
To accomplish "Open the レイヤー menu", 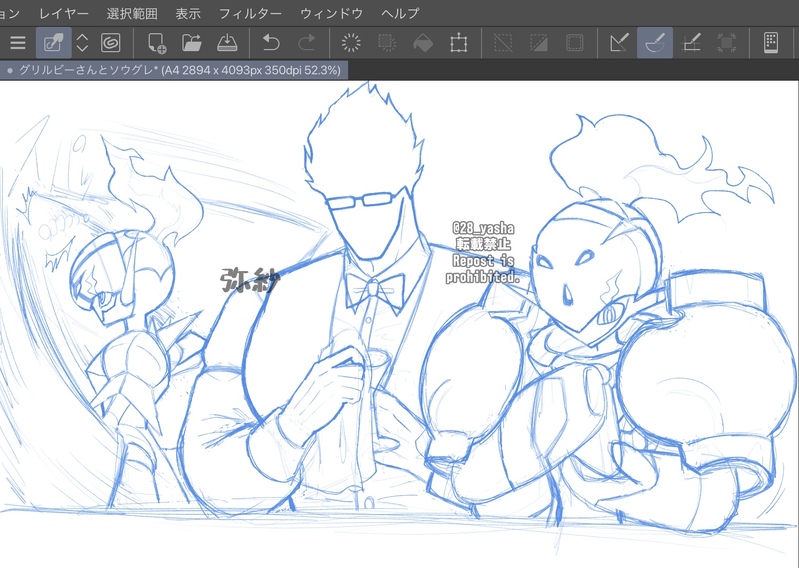I will [x=64, y=14].
